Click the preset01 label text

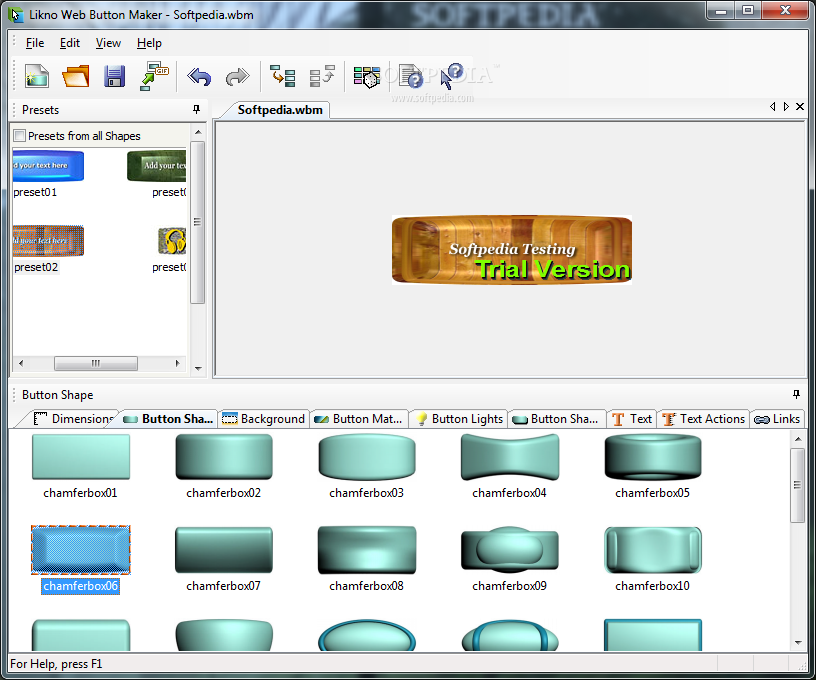point(35,193)
